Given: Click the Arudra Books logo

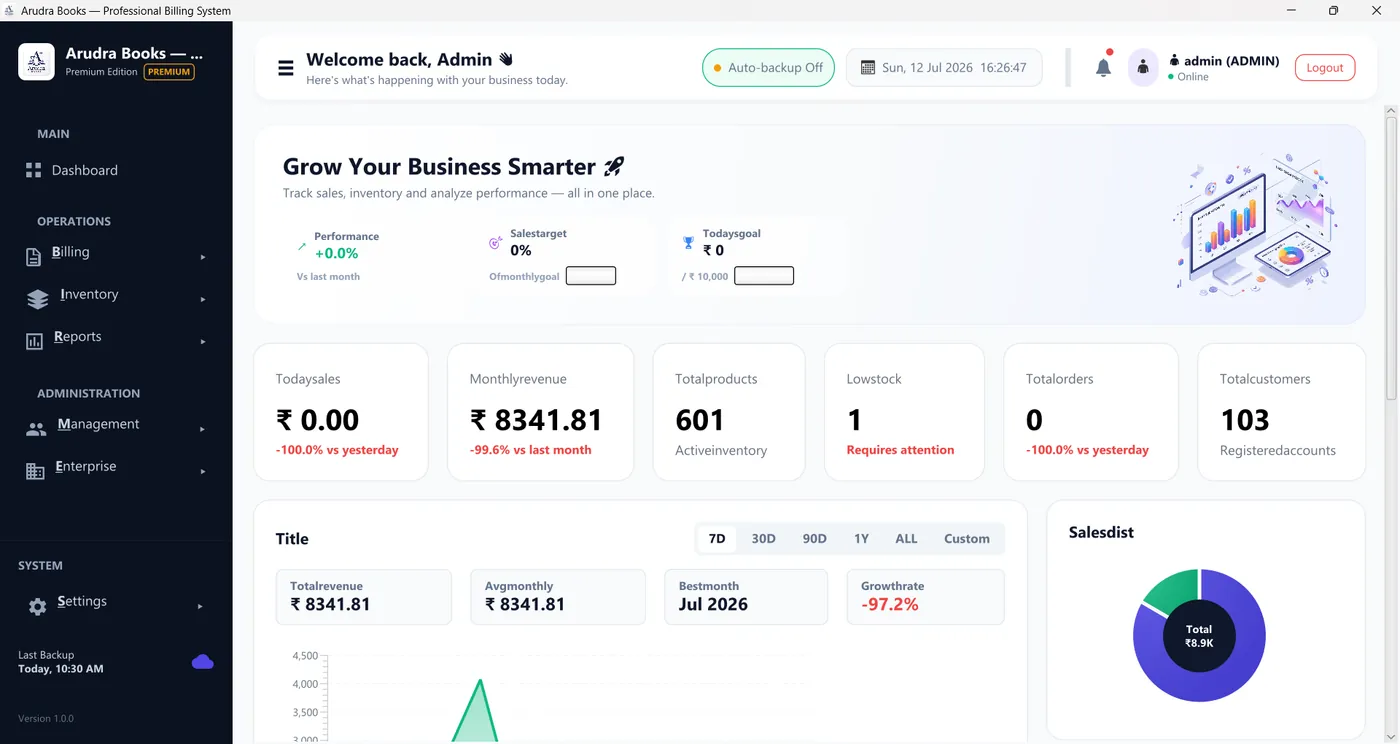Looking at the screenshot, I should tap(36, 62).
